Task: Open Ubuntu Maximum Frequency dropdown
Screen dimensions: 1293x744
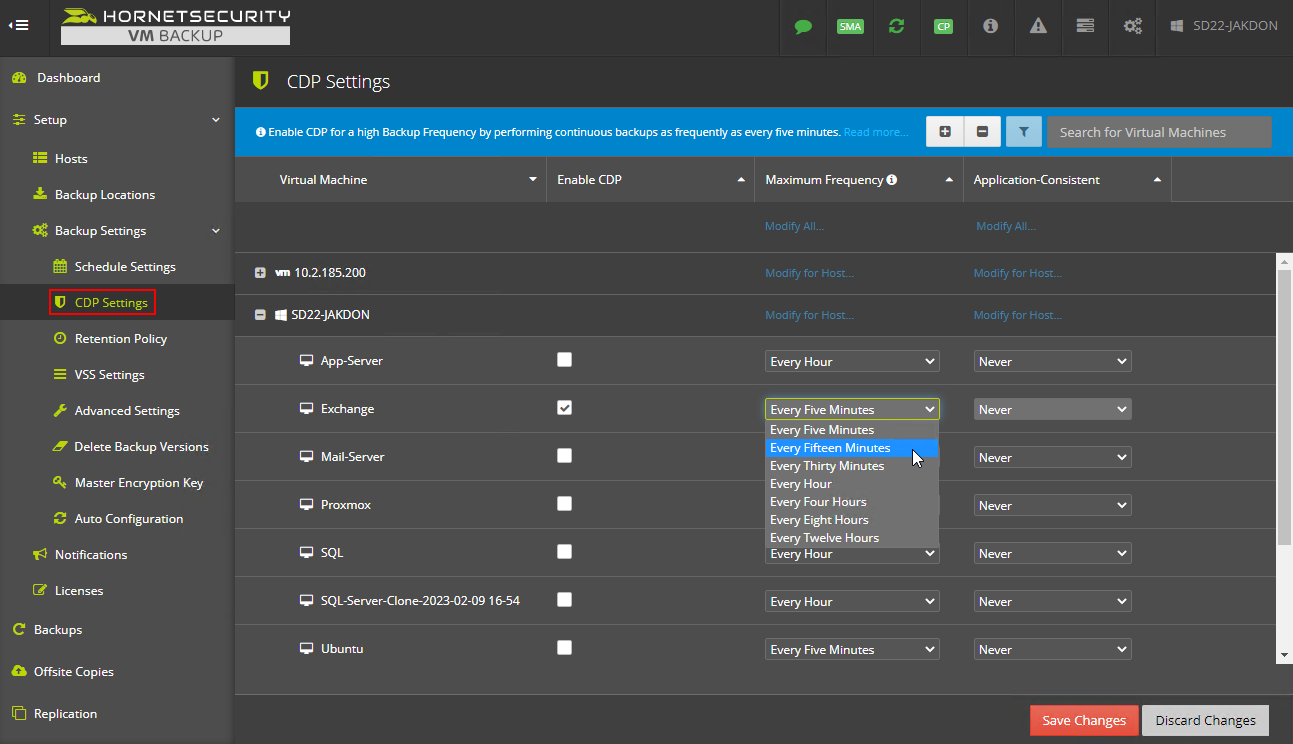Action: (852, 649)
